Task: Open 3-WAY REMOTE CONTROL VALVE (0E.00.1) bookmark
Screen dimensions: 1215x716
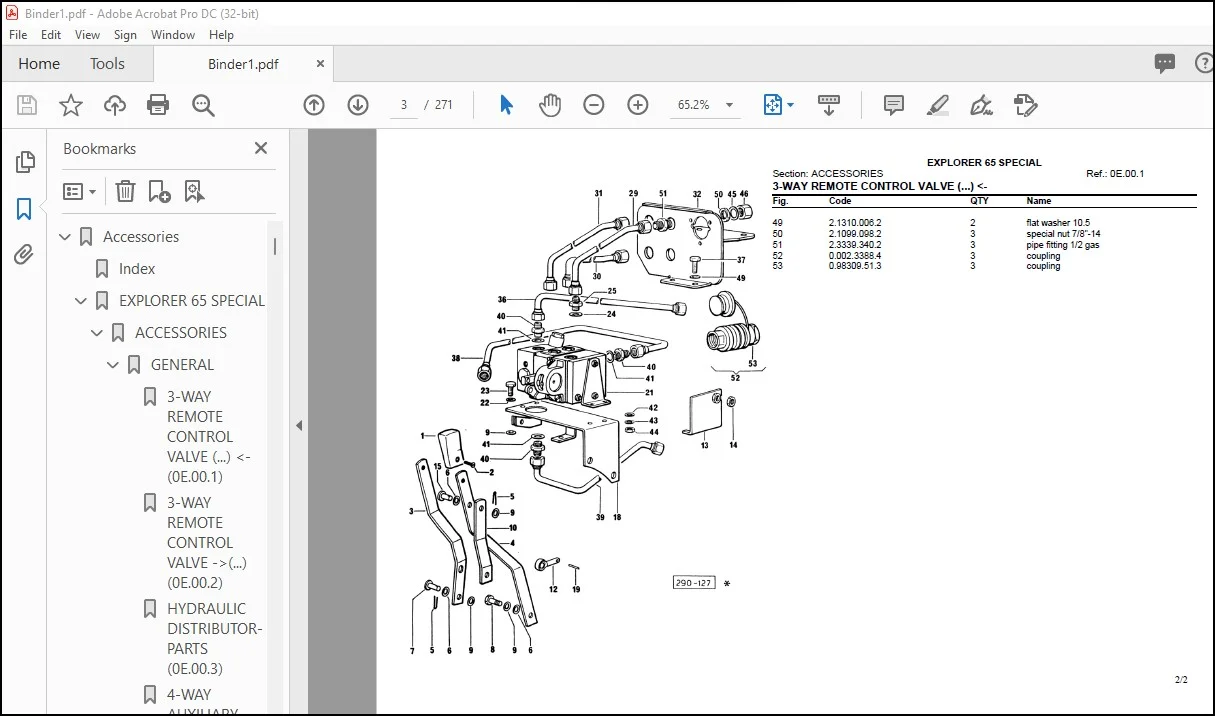Action: coord(209,437)
